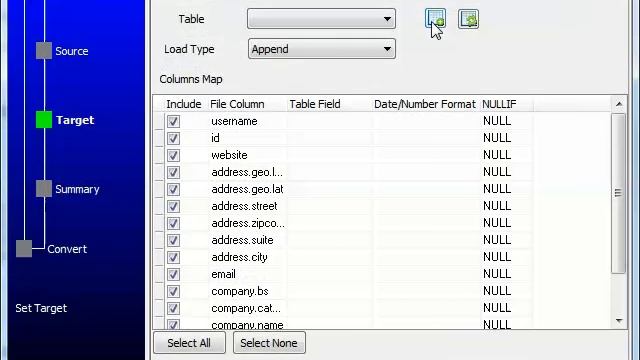The width and height of the screenshot is (640, 360).
Task: Click Date/Number Format cell for email row
Action: tap(426, 274)
